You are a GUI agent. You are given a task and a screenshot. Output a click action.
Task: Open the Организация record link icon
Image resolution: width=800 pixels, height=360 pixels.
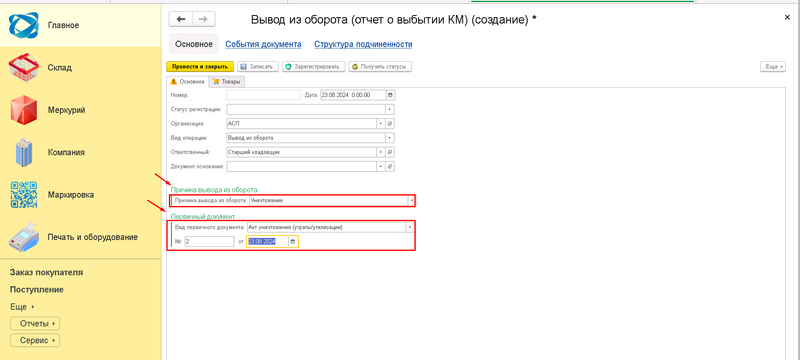click(390, 123)
